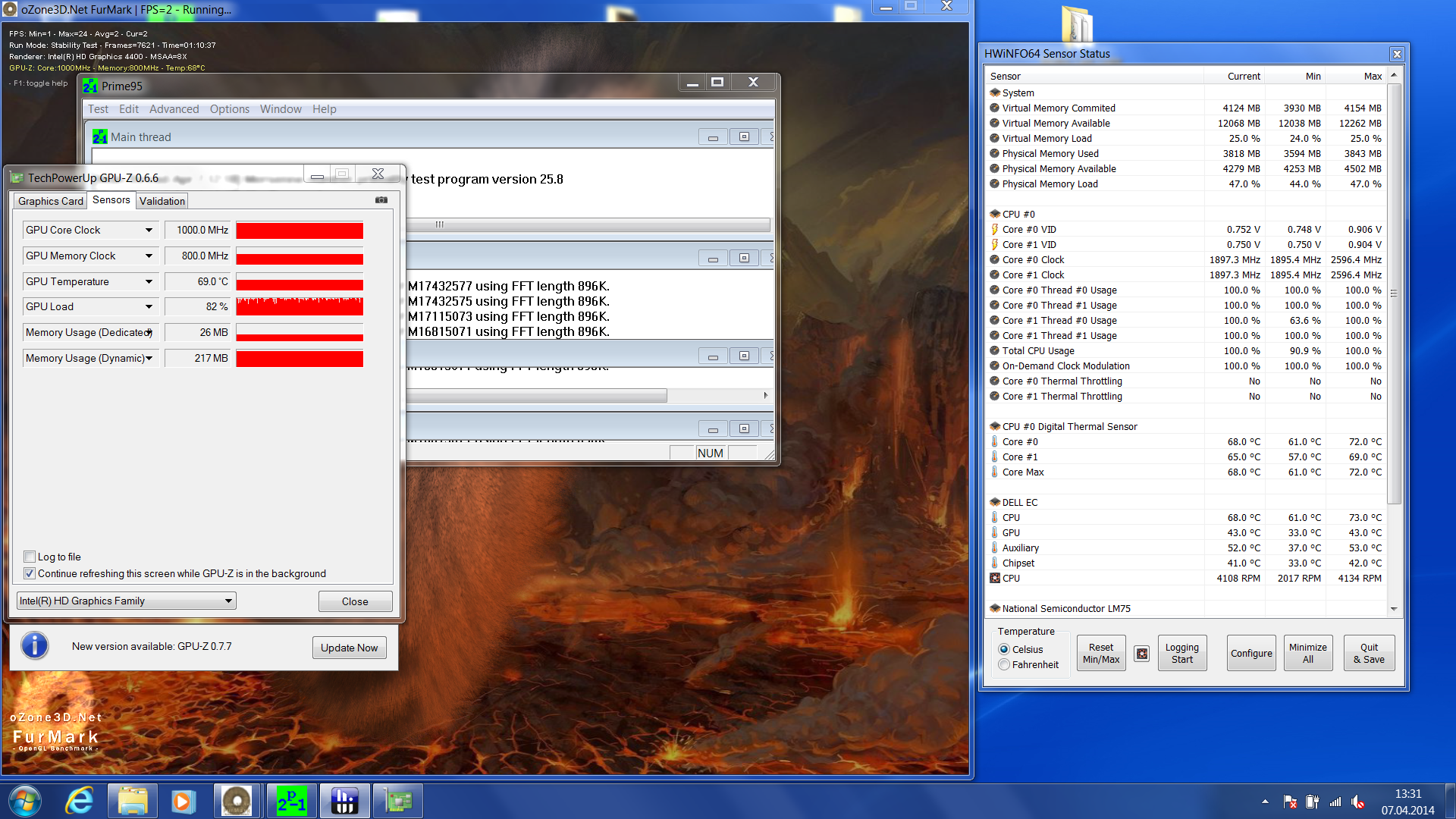The width and height of the screenshot is (1456, 819).
Task: Click the network signal tray icon
Action: point(1335,802)
